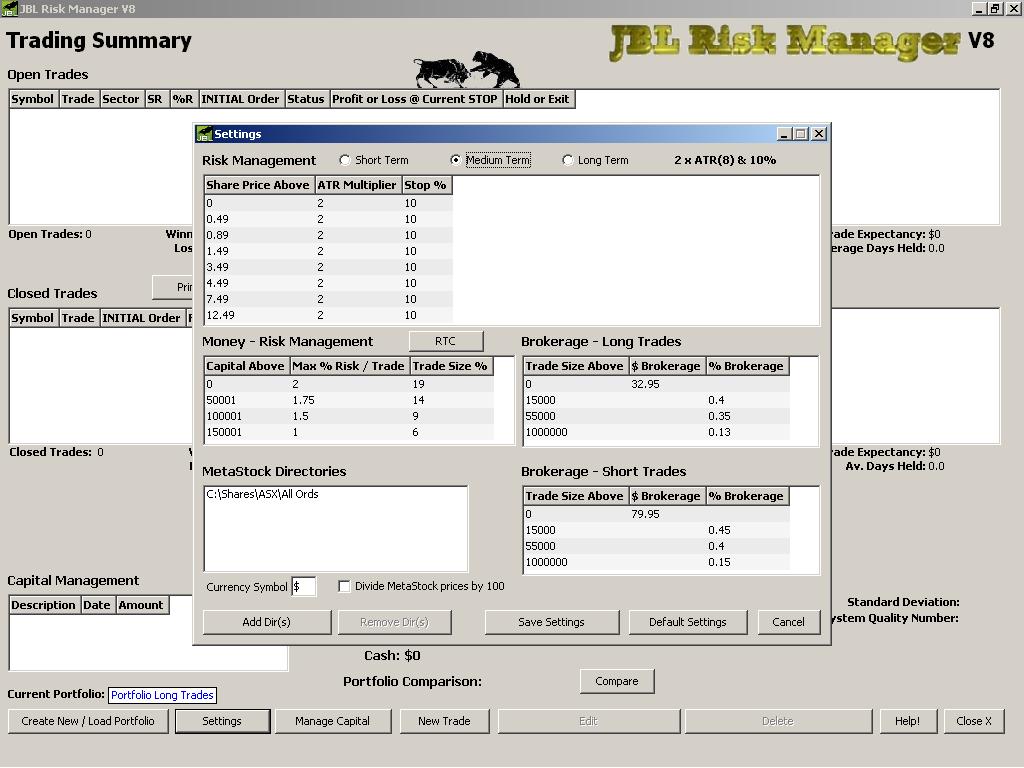
Task: Close the Settings dialog window
Action: [x=819, y=134]
